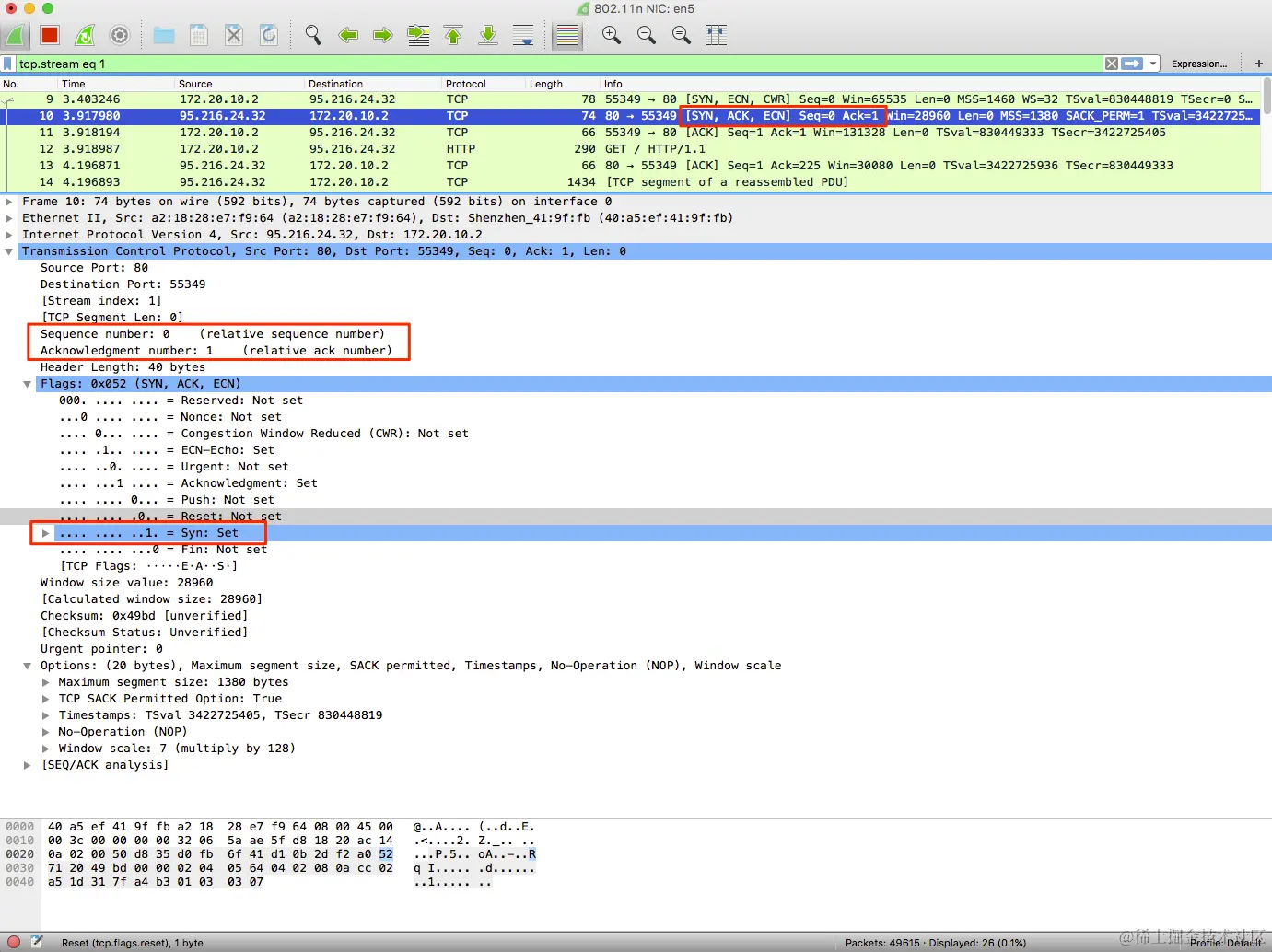Stop the running capture
The image size is (1272, 952).
click(50, 35)
